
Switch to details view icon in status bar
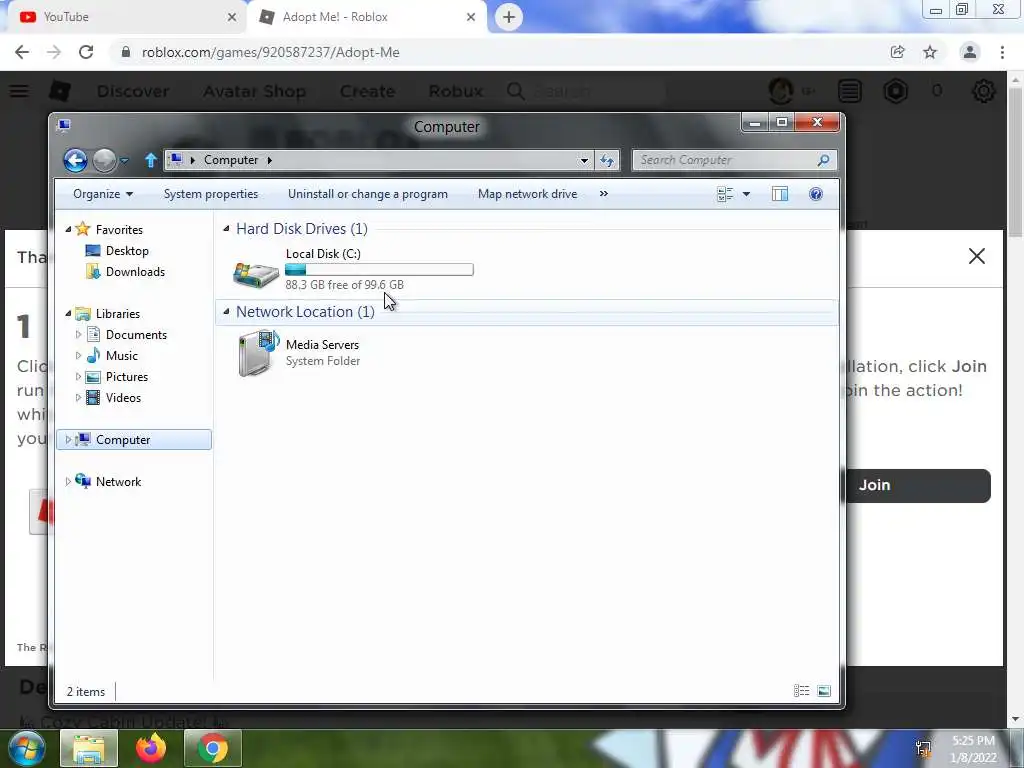click(x=801, y=691)
